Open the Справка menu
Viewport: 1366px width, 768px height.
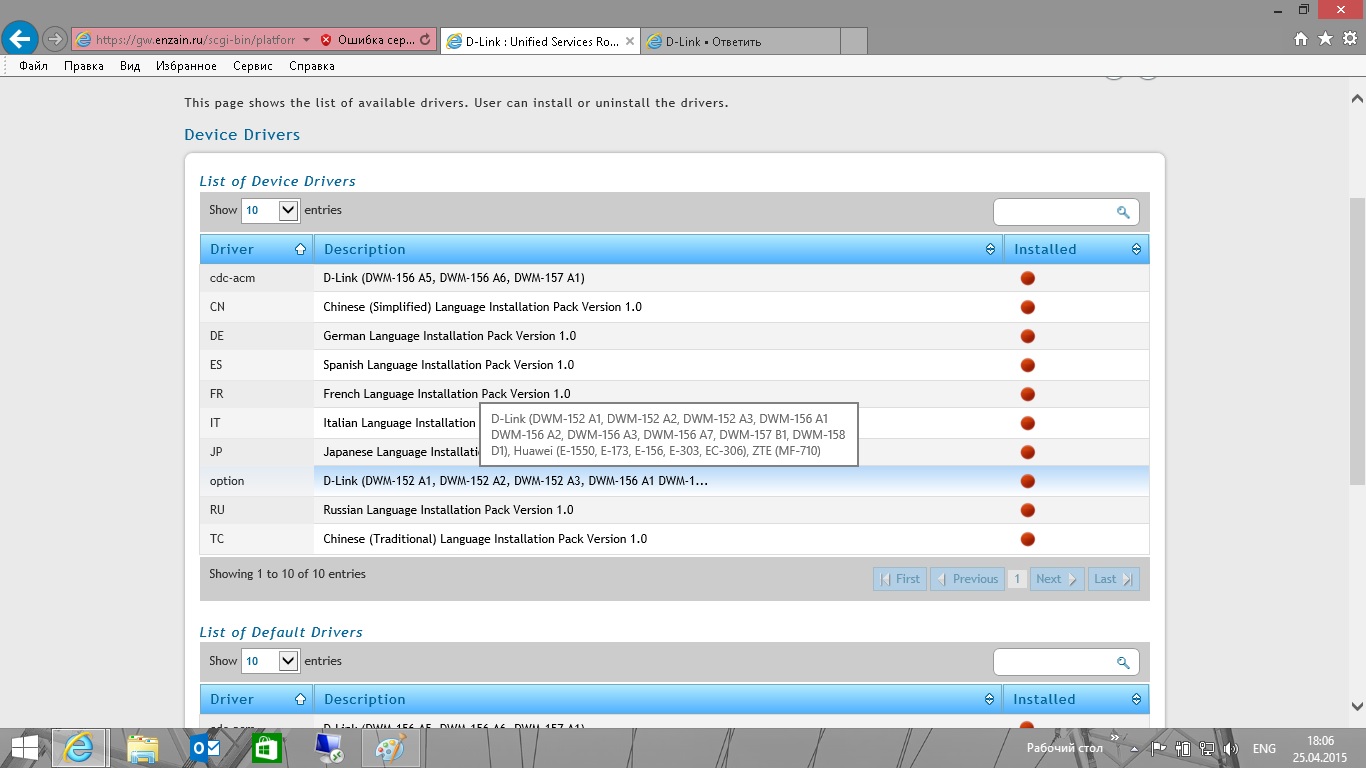click(x=312, y=66)
